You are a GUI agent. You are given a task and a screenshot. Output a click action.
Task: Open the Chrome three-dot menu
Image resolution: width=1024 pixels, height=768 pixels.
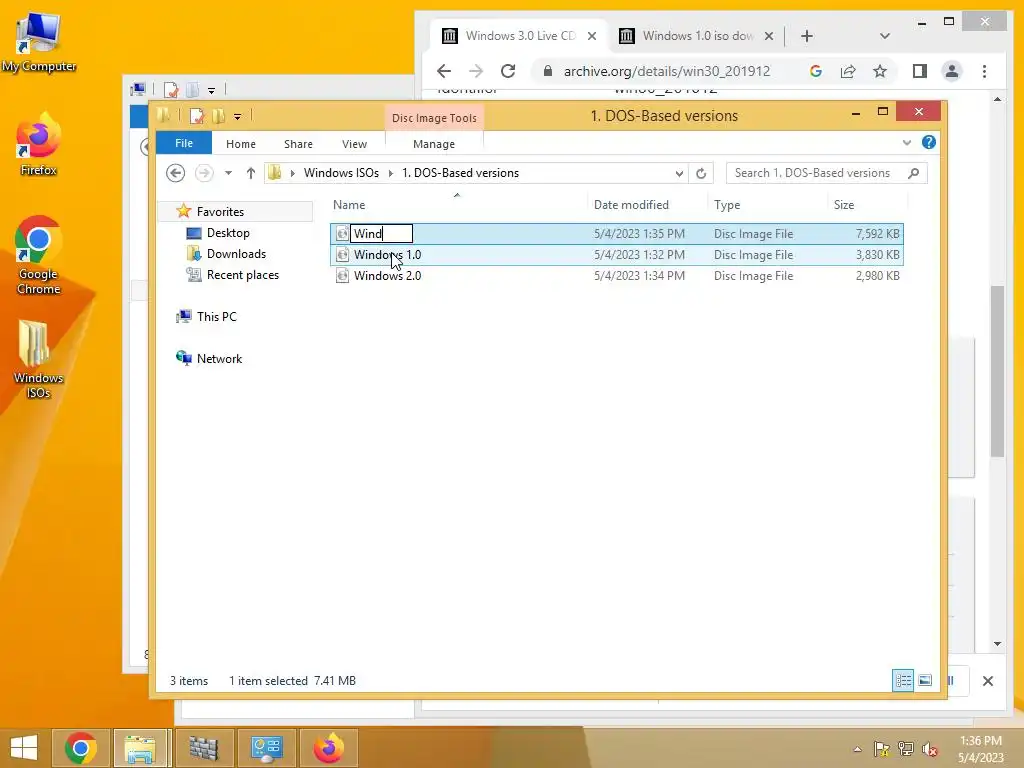984,71
